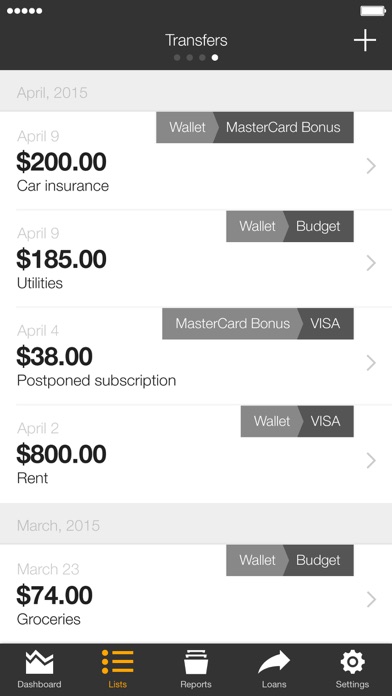Image resolution: width=392 pixels, height=696 pixels.
Task: Tap the plus icon to add transfer
Action: pyautogui.click(x=365, y=40)
